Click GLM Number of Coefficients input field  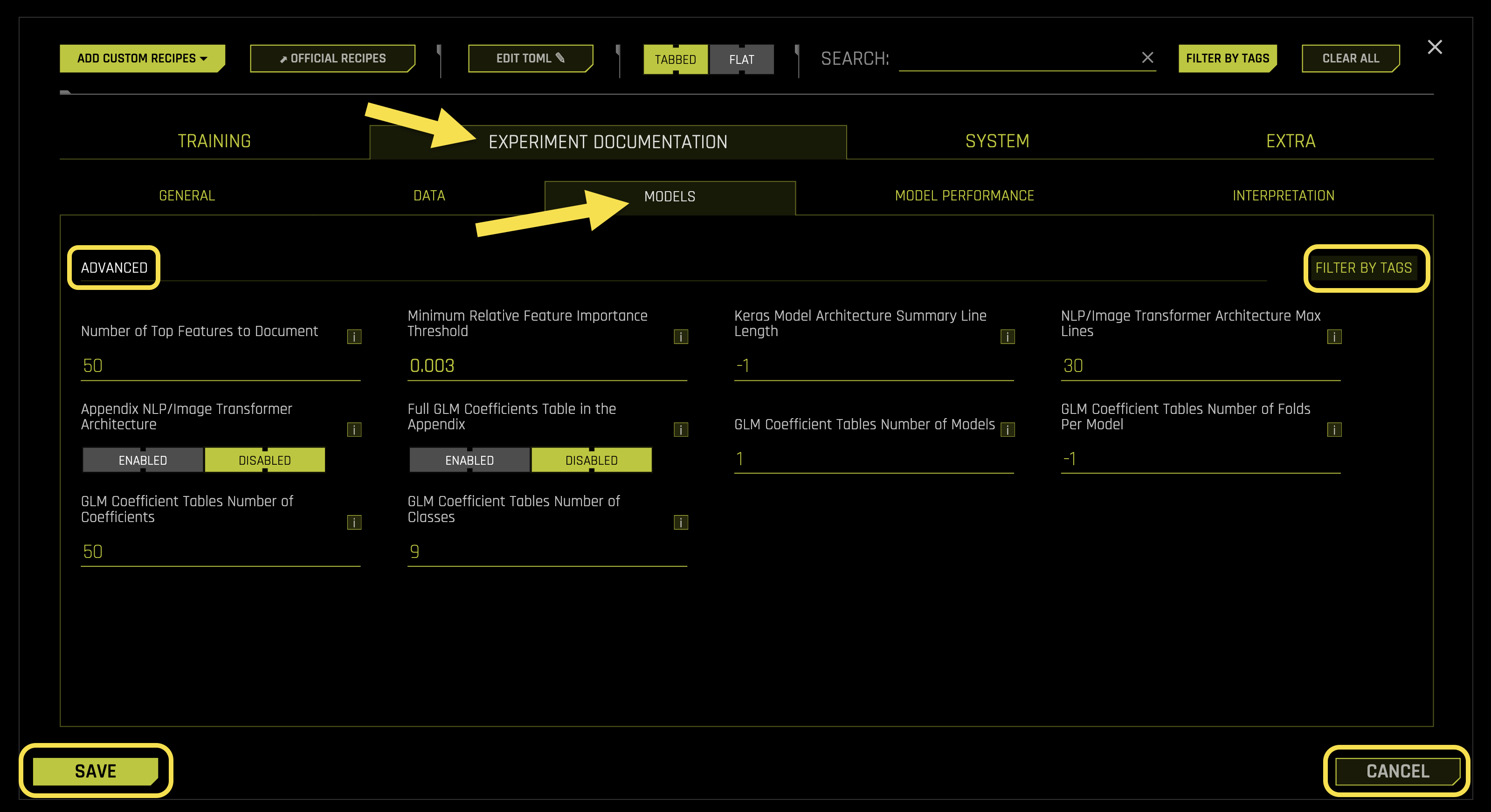coord(220,551)
